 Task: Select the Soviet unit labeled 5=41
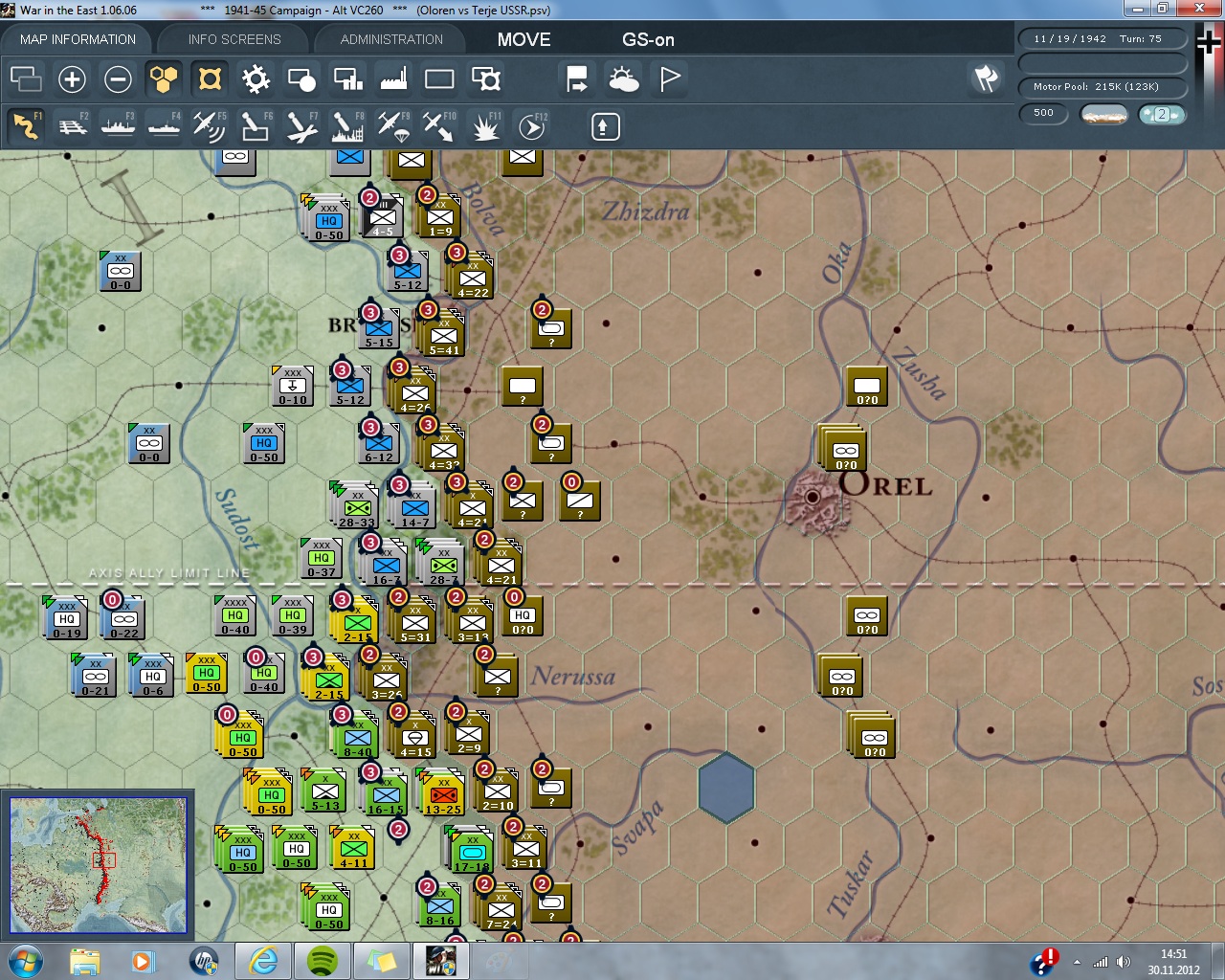click(442, 332)
